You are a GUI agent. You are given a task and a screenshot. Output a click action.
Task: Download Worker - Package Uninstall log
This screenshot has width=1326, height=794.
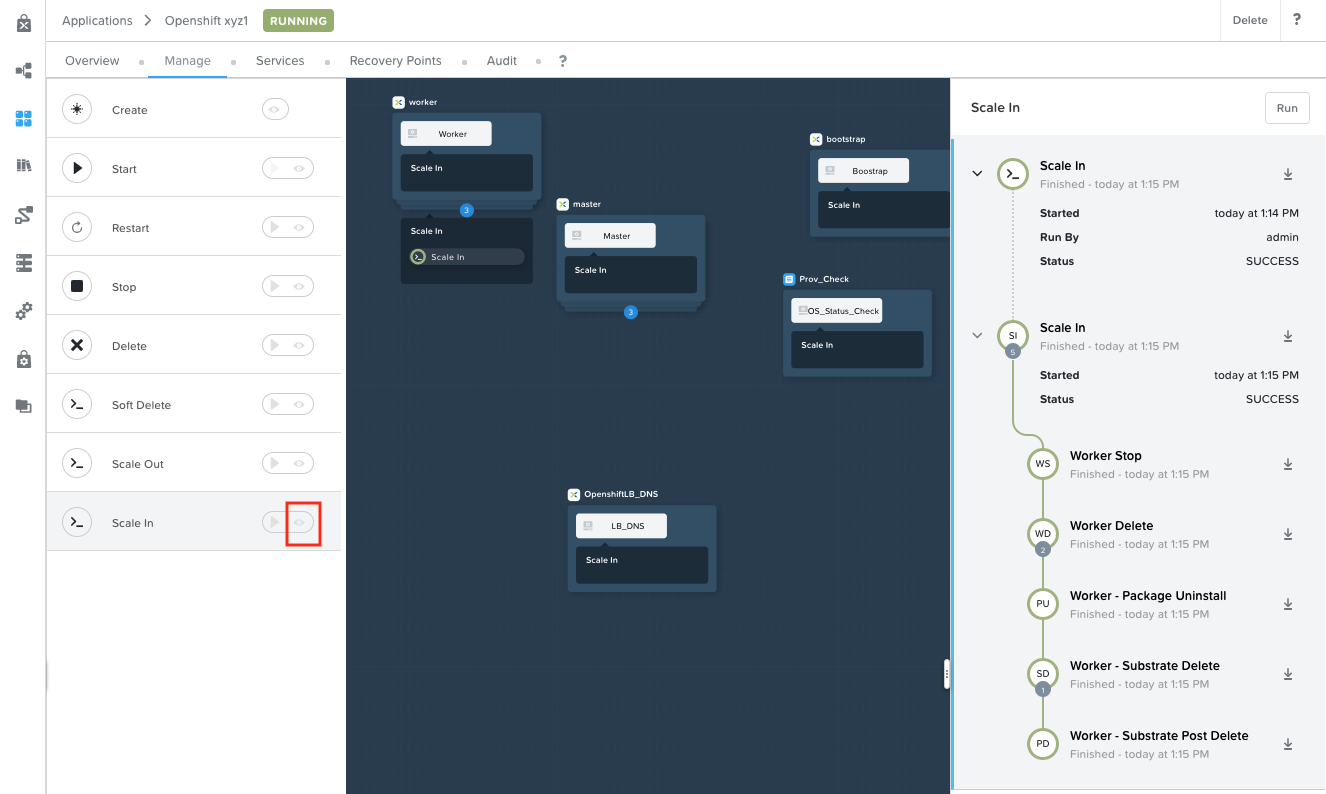[x=1288, y=604]
